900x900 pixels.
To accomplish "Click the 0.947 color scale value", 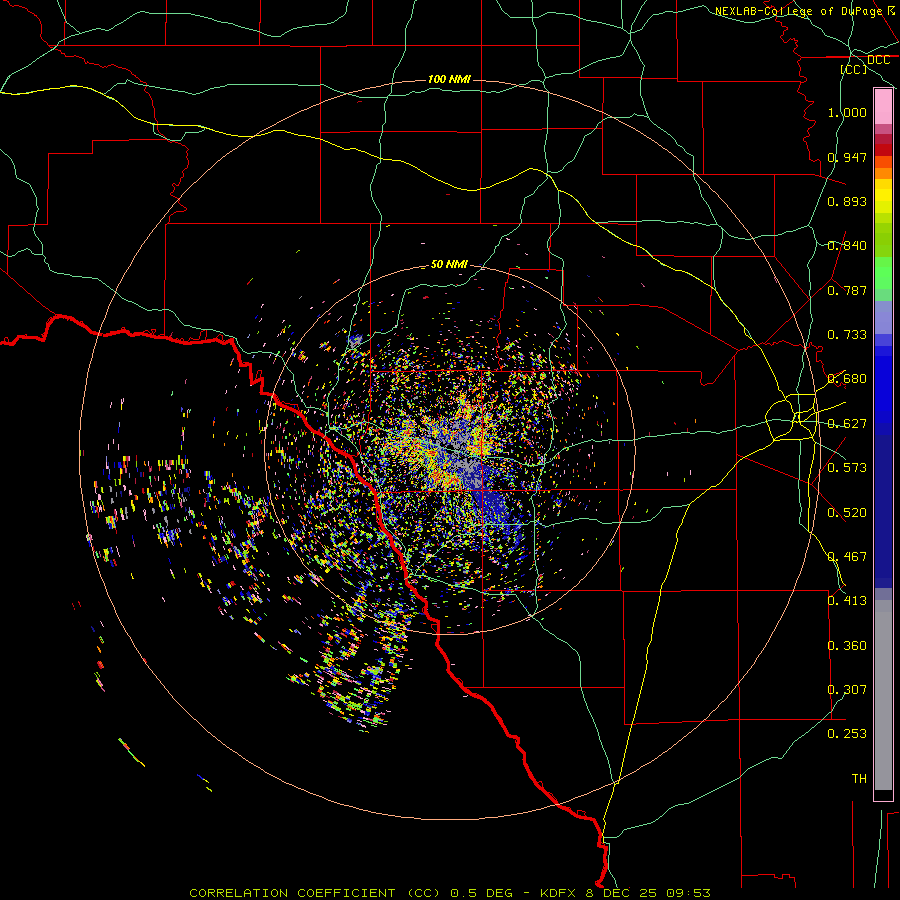I will (847, 157).
